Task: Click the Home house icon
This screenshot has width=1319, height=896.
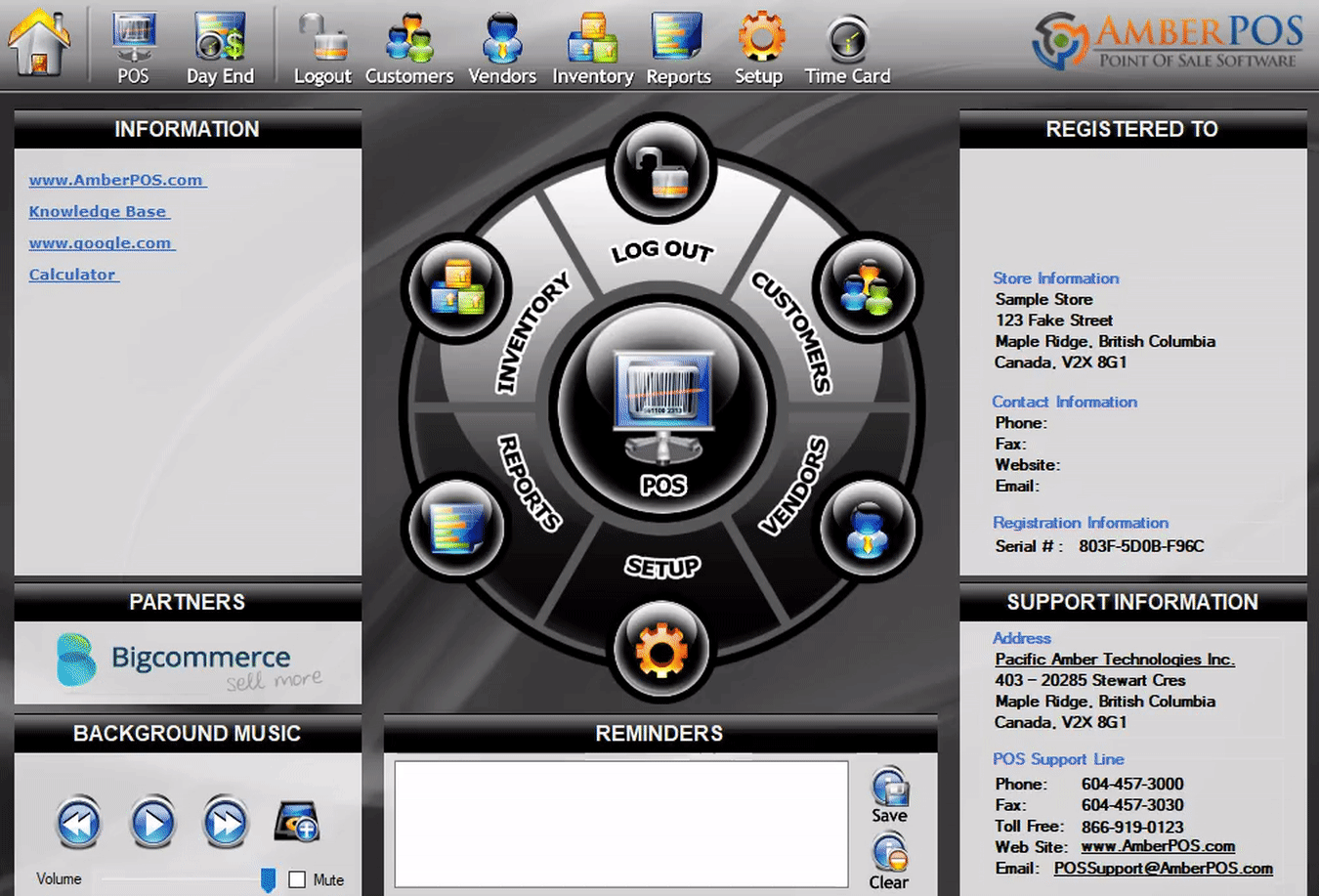Action: coord(39,43)
